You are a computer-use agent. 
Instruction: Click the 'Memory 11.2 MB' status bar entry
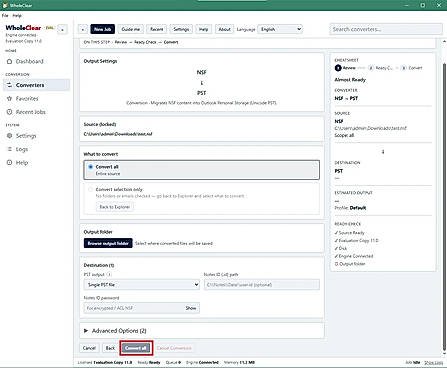click(239, 362)
